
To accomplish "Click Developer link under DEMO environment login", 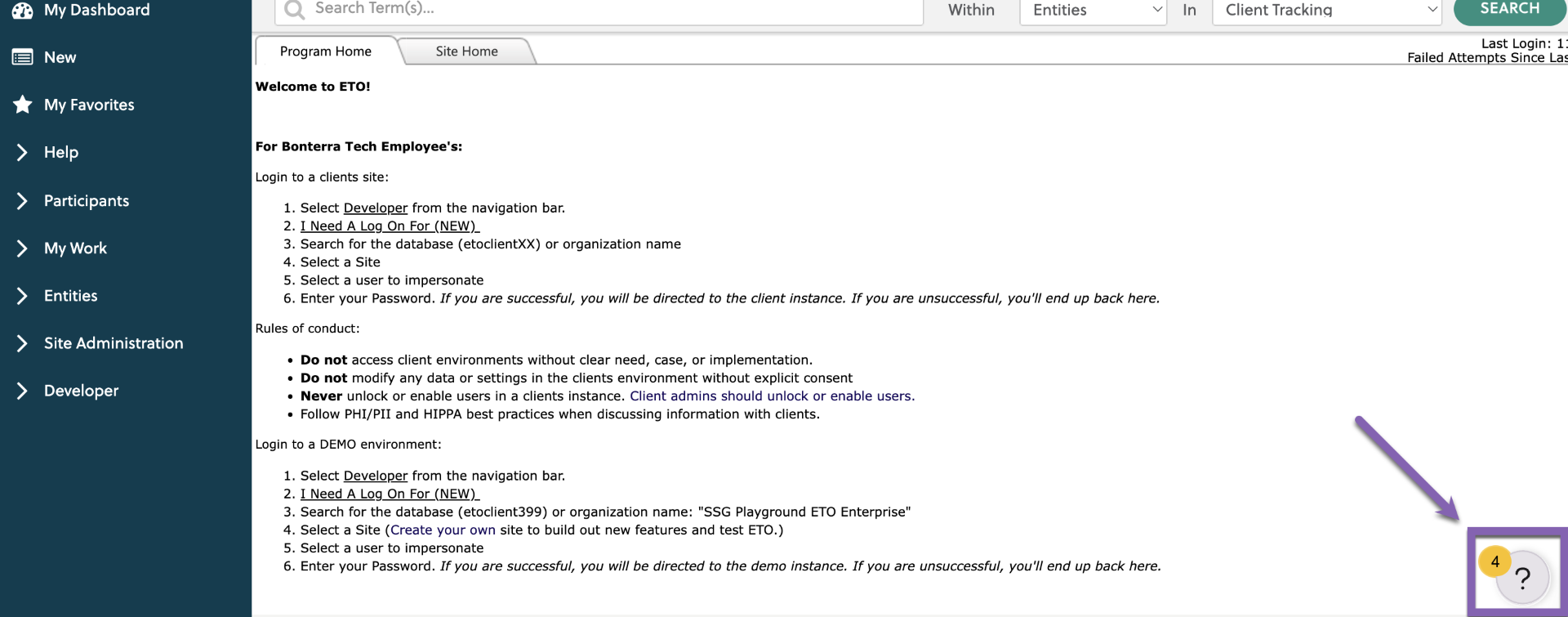I will (x=376, y=476).
